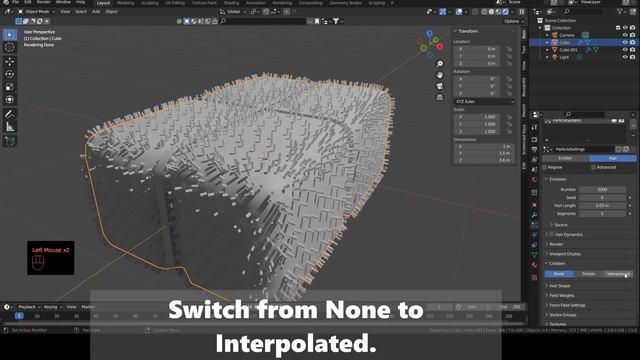Select the Transform tool in the viewport toolbar
Image resolution: width=640 pixels, height=360 pixels.
[10, 100]
